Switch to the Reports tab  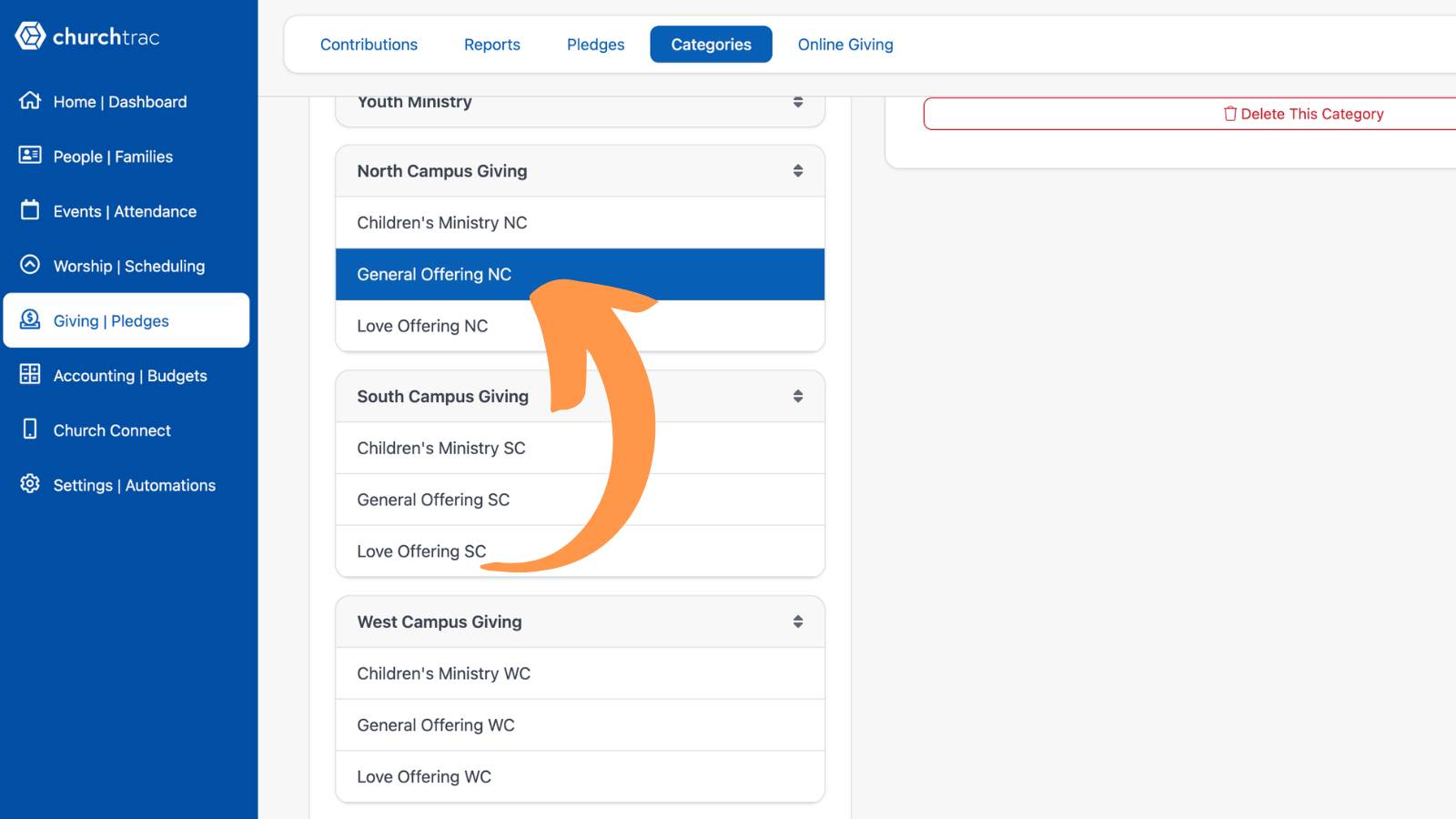click(x=492, y=45)
